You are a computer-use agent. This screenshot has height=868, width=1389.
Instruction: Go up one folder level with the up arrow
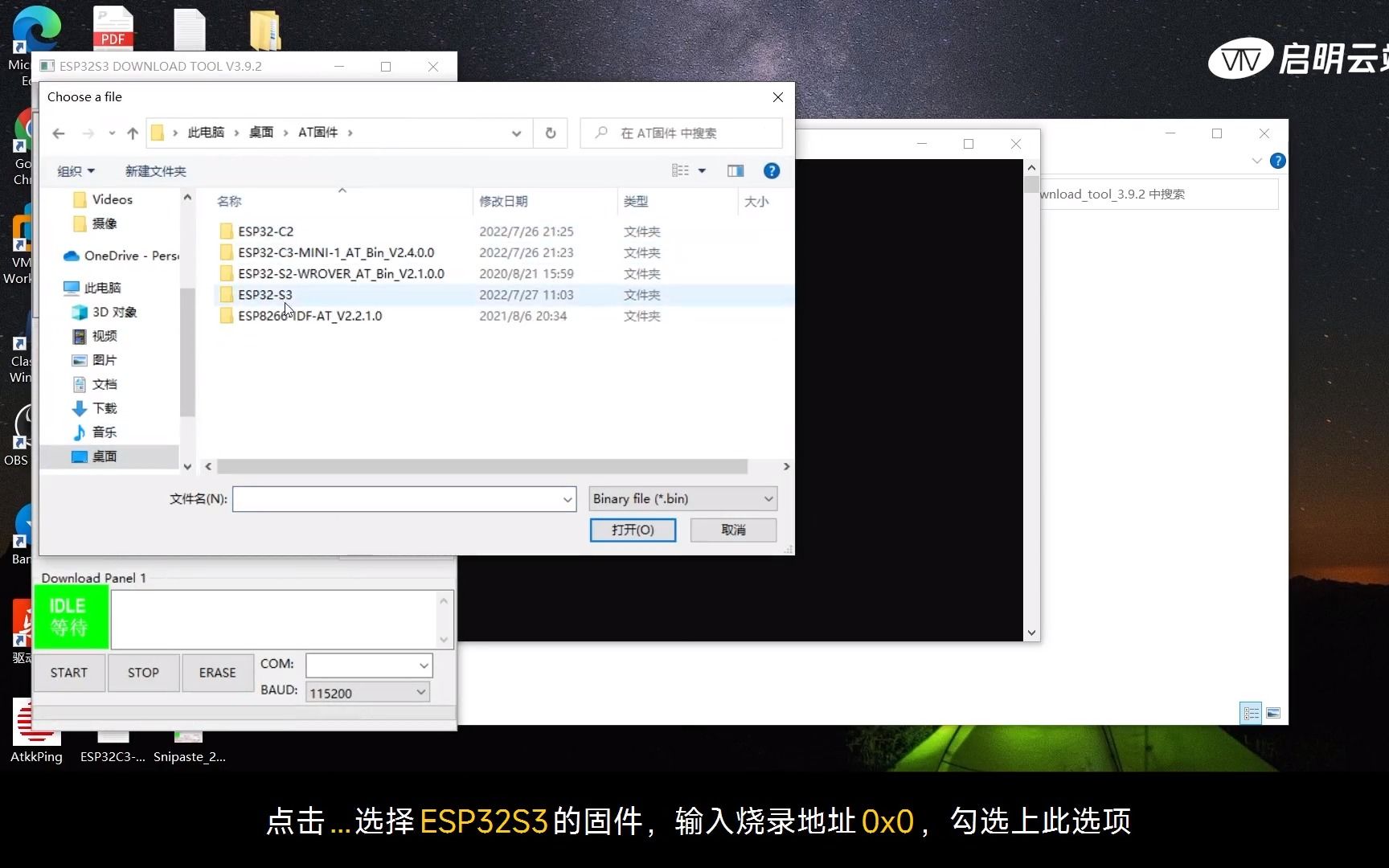(x=133, y=133)
